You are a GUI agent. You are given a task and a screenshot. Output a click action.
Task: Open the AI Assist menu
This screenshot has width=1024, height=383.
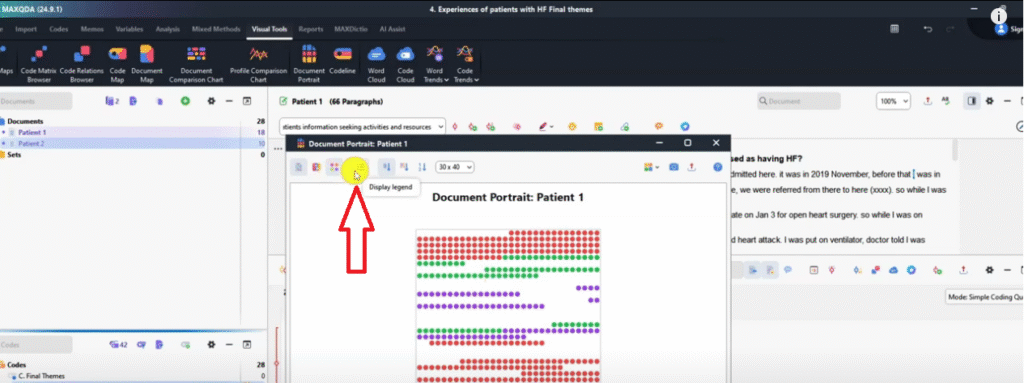point(392,29)
